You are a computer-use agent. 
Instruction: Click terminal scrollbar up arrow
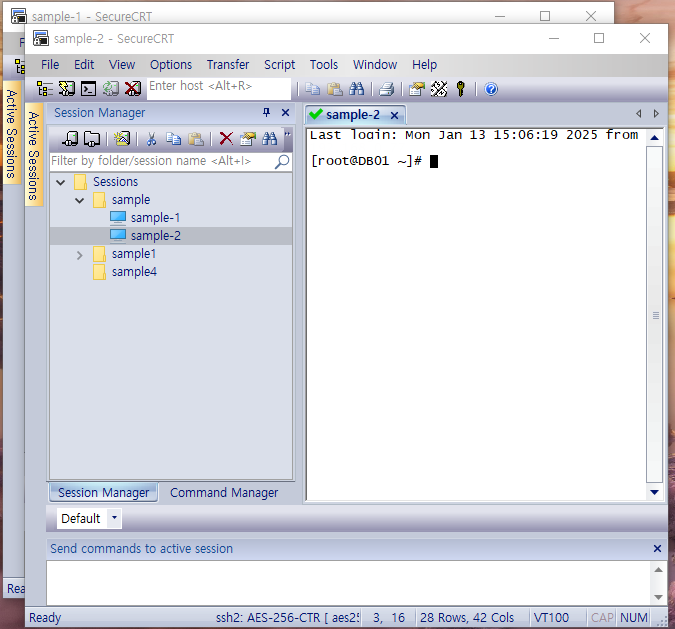654,138
